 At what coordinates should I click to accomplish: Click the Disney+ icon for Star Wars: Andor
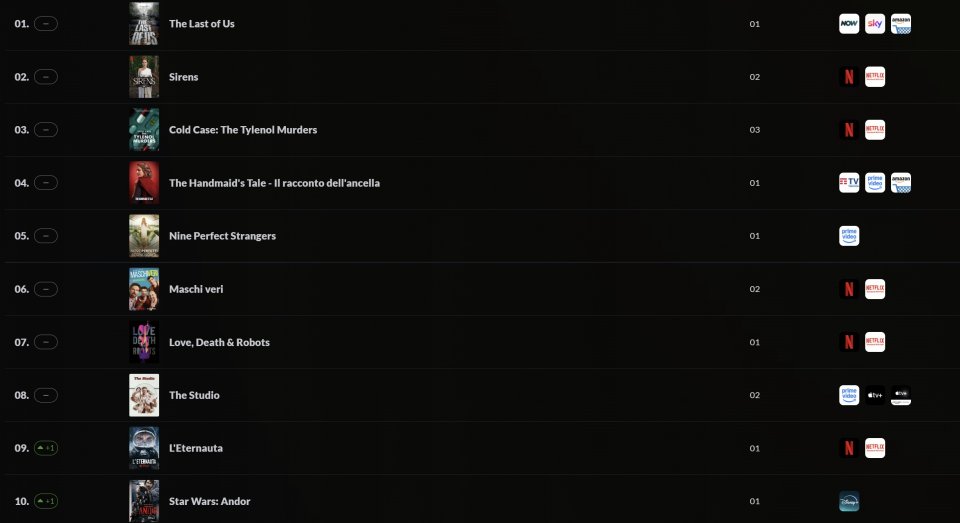(x=849, y=501)
